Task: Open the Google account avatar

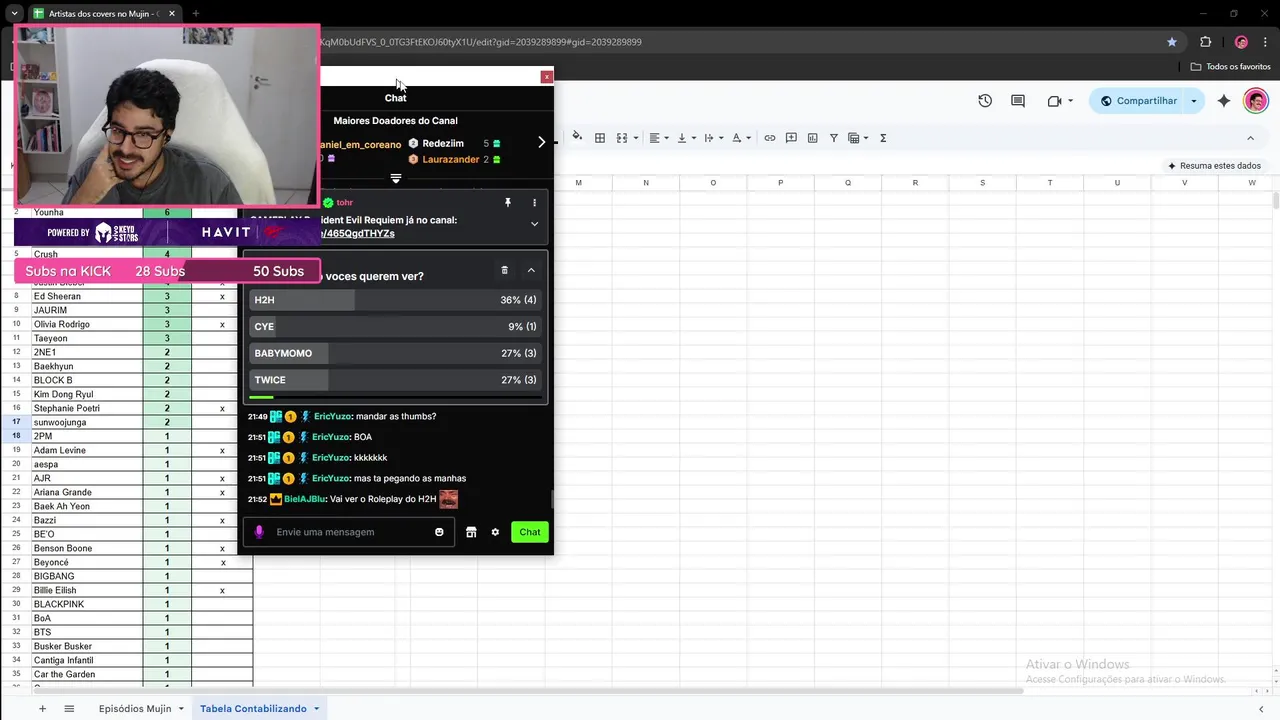Action: (1256, 101)
